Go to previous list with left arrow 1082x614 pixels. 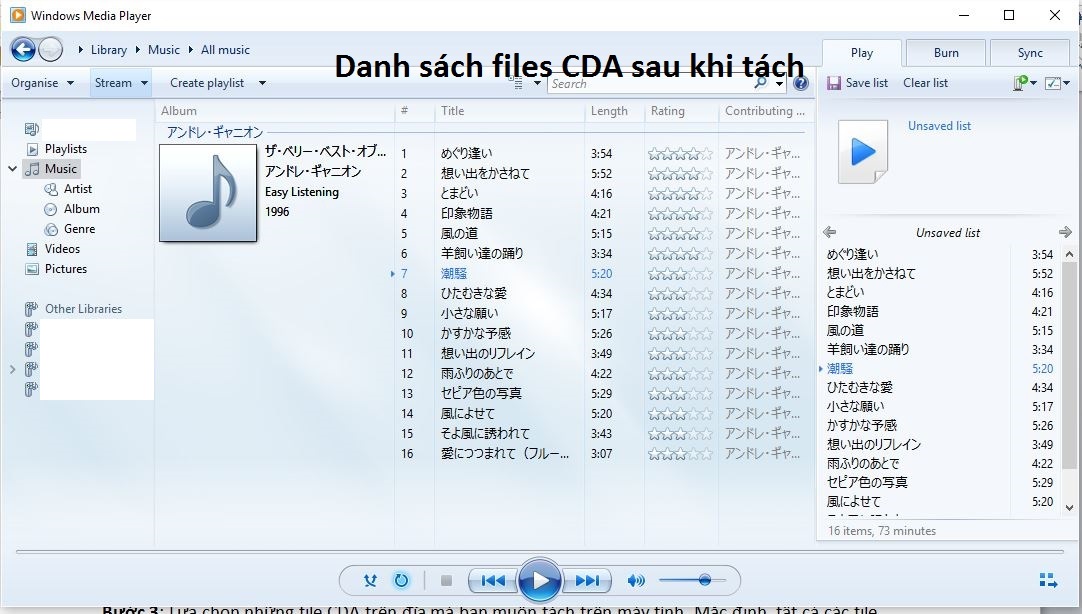[x=829, y=232]
